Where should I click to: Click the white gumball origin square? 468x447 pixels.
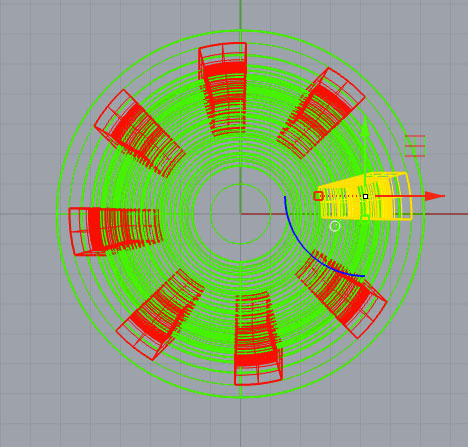pos(365,196)
